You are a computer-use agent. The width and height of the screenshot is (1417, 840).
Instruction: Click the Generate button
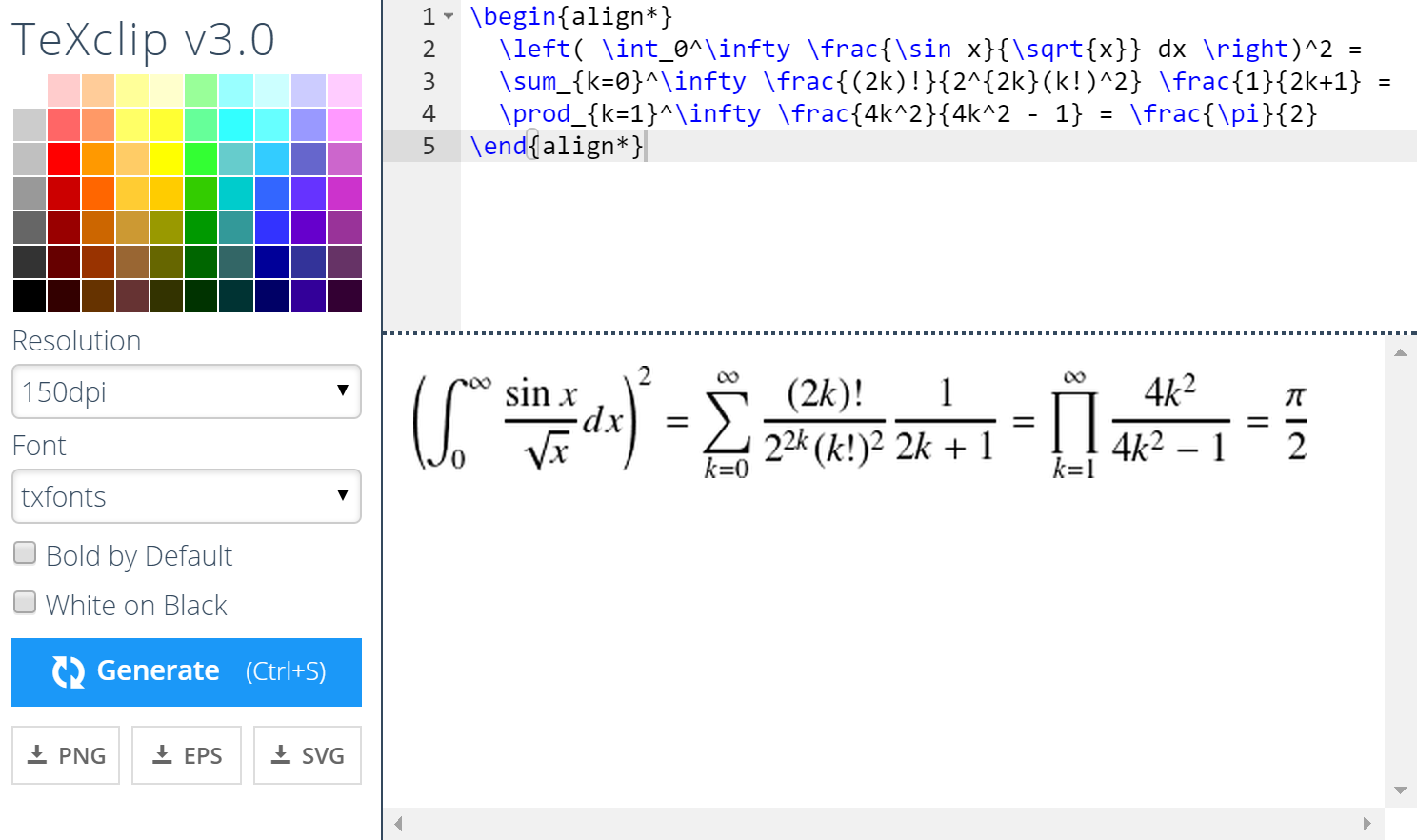tap(187, 672)
